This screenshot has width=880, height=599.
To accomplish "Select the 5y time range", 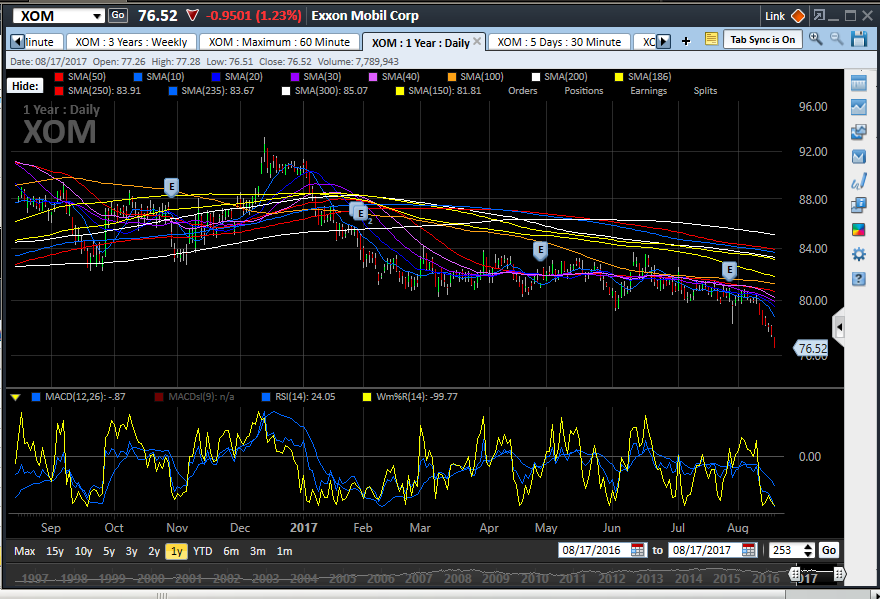I will point(109,551).
